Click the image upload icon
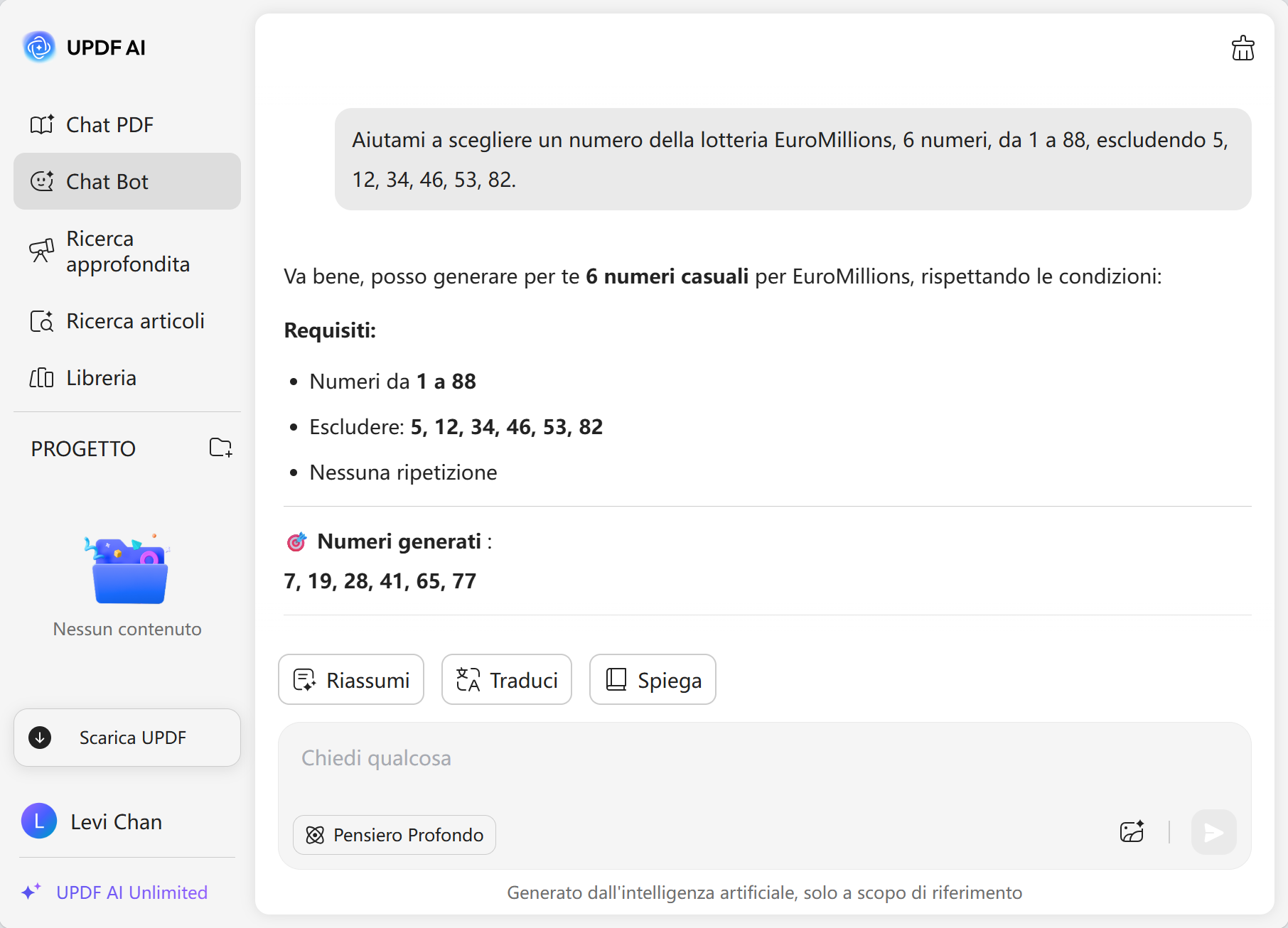 pos(1132,831)
